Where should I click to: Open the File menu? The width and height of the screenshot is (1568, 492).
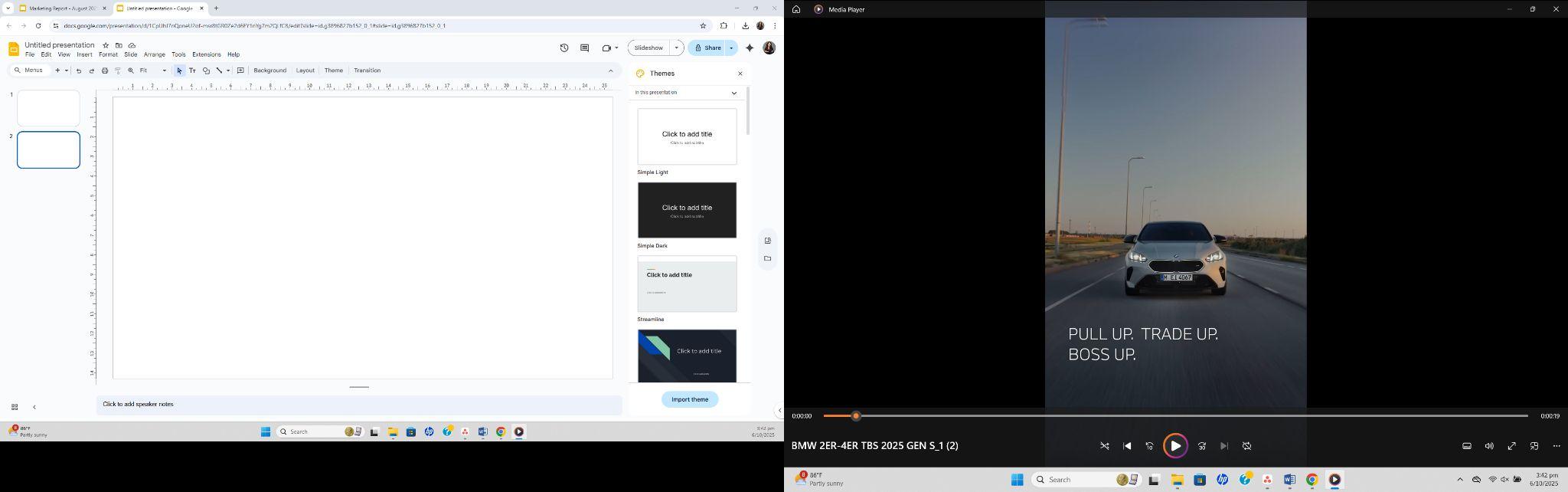tap(30, 54)
